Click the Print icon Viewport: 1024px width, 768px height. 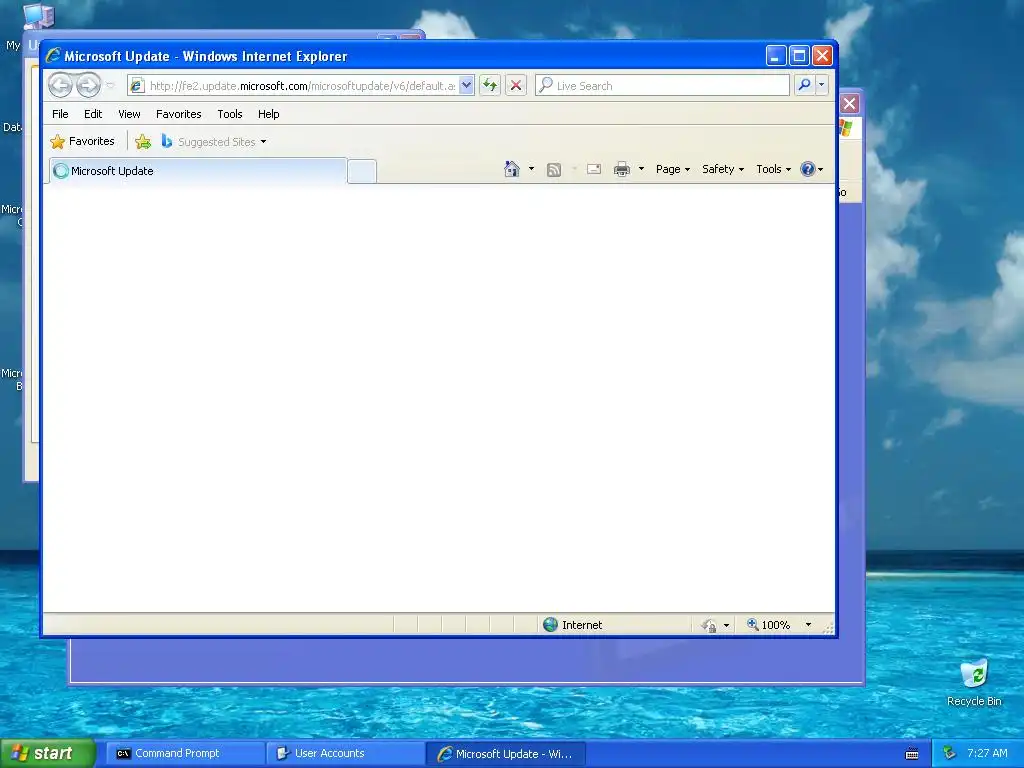point(622,170)
